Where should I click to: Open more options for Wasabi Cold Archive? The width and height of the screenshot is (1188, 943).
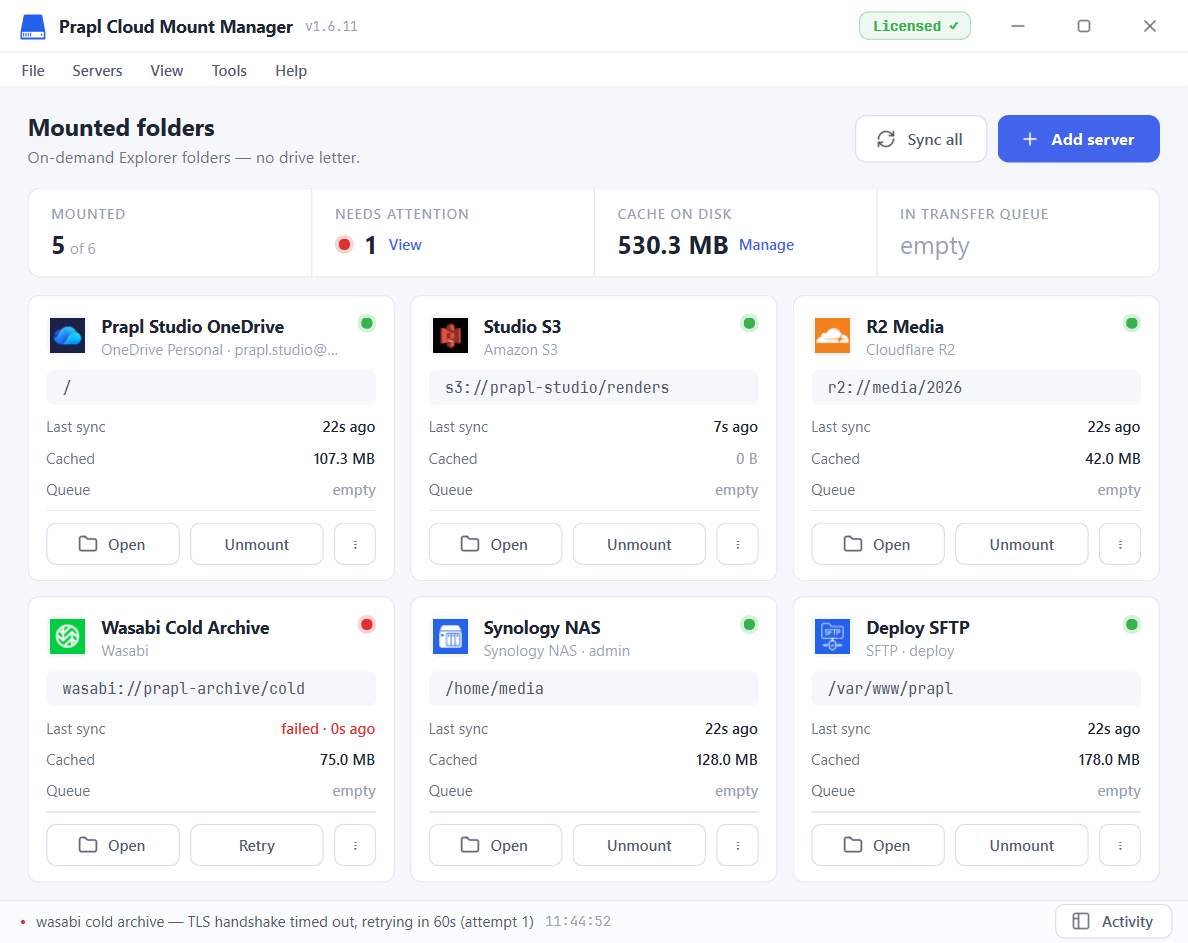(x=355, y=845)
